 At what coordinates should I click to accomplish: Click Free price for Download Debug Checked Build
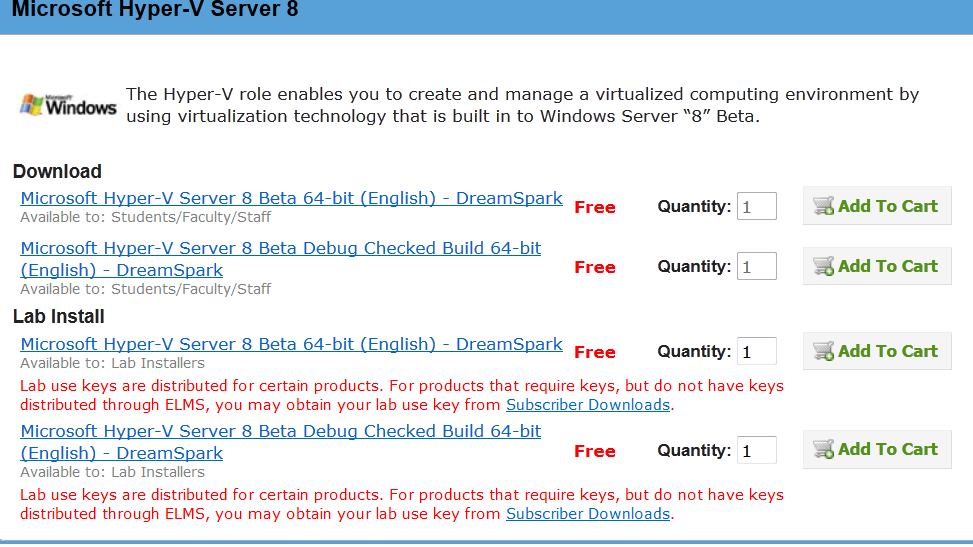coord(595,268)
